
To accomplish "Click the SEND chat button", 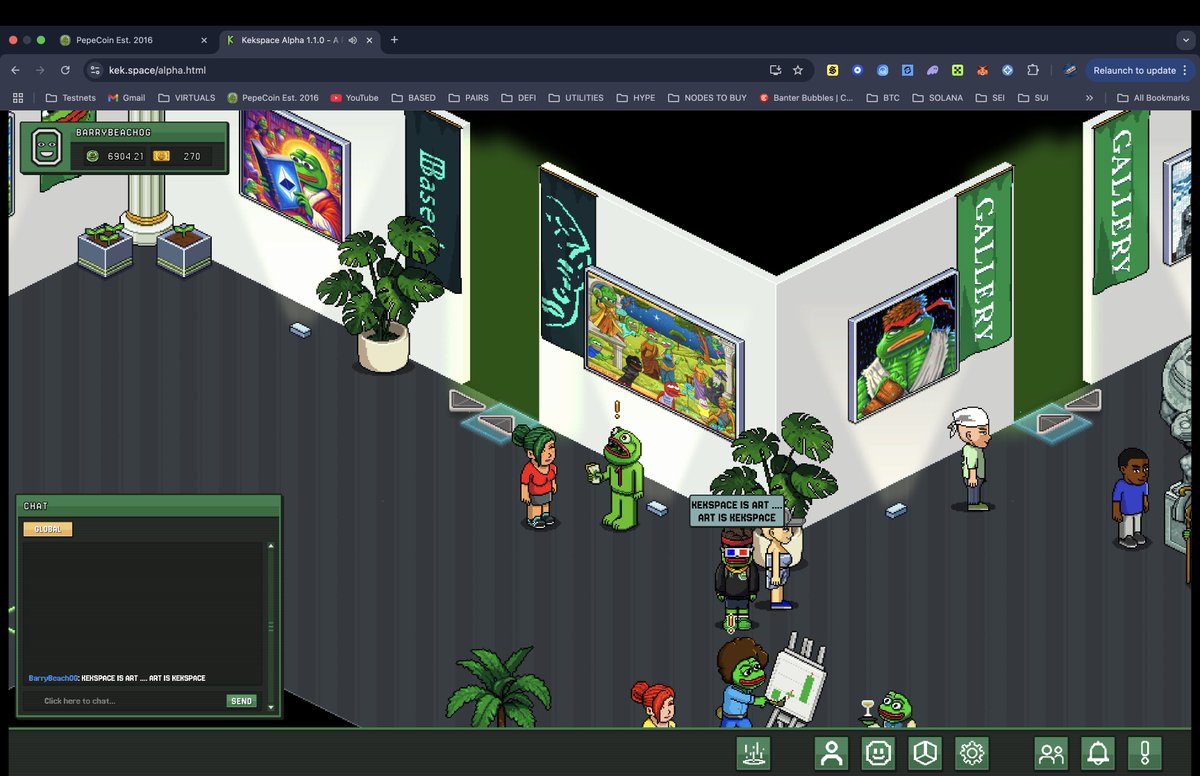I will pos(240,701).
